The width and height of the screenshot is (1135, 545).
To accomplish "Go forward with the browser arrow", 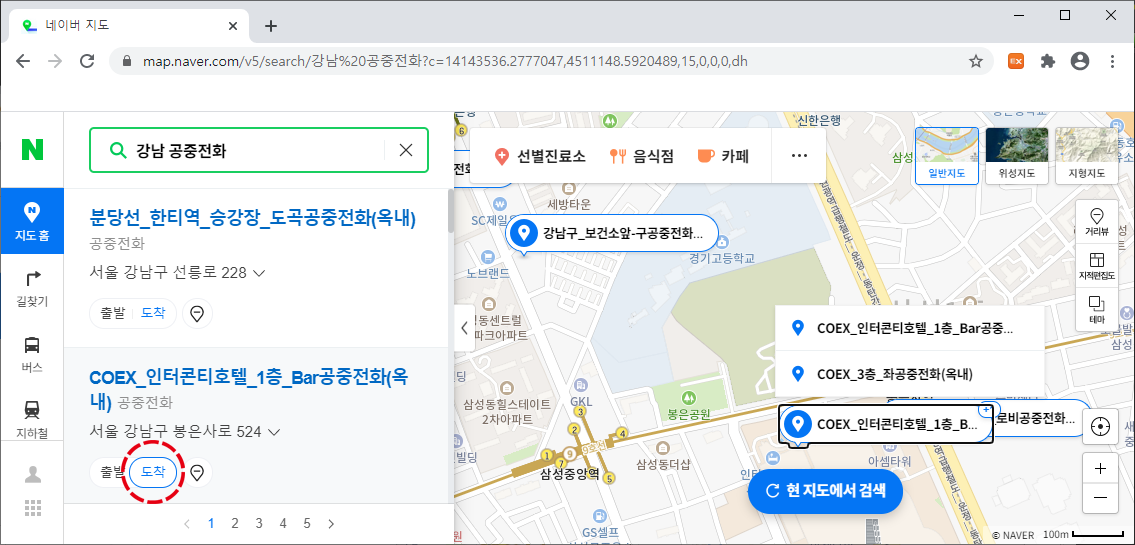I will coord(55,61).
